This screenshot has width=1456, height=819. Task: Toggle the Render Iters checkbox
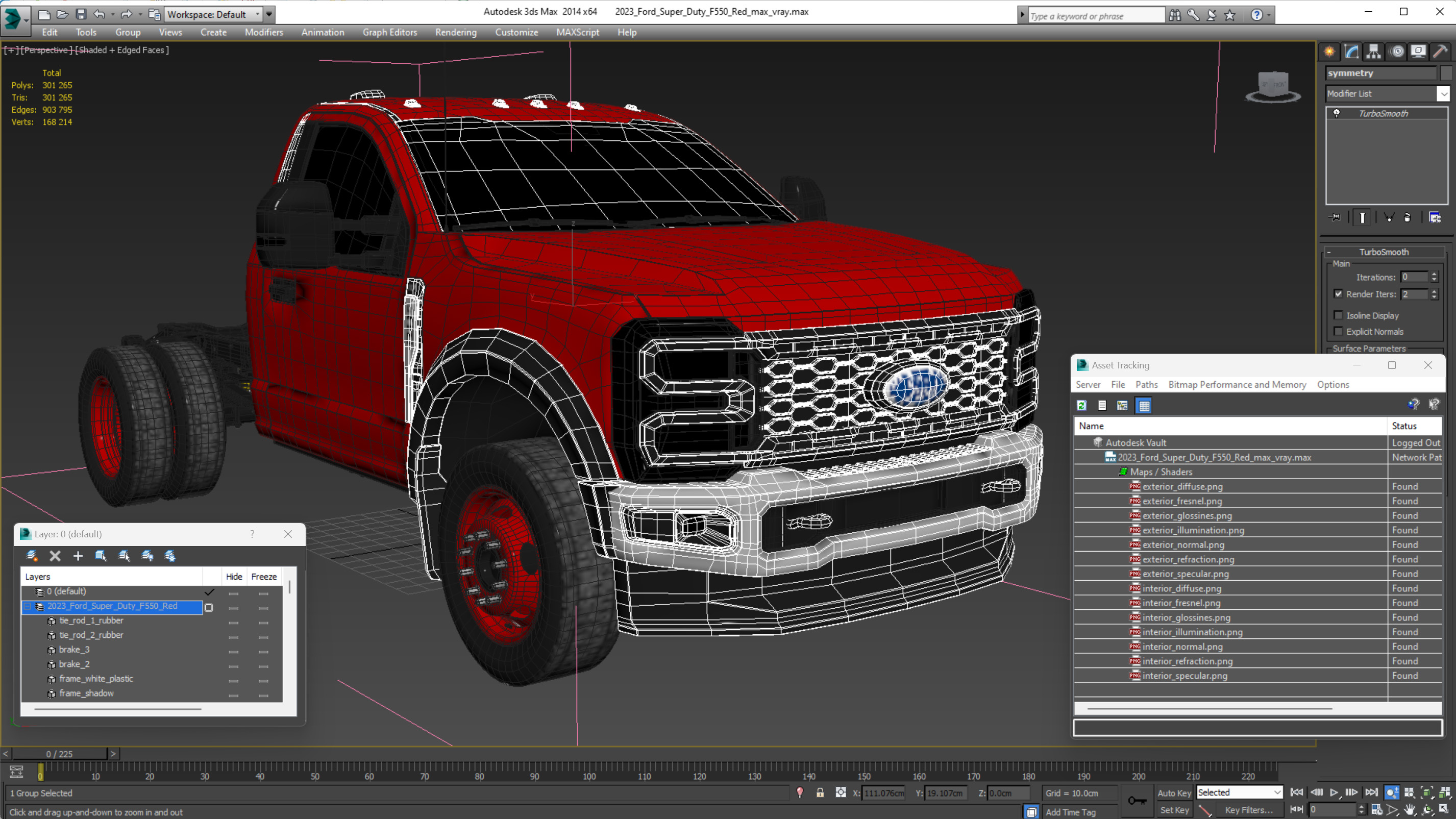tap(1338, 294)
